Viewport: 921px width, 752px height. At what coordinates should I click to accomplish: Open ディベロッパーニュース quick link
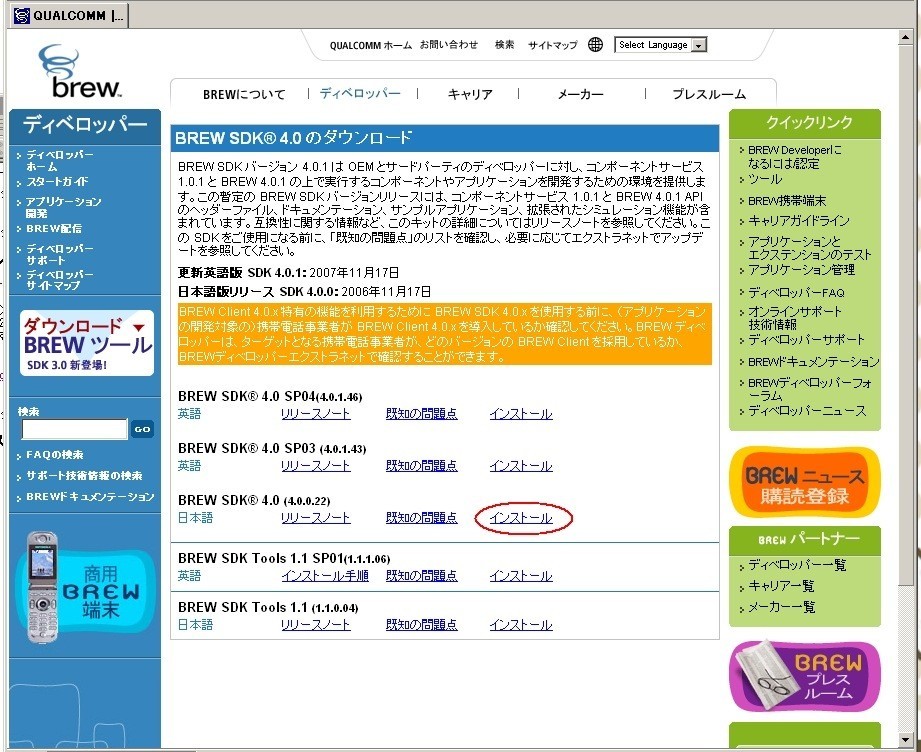point(807,411)
